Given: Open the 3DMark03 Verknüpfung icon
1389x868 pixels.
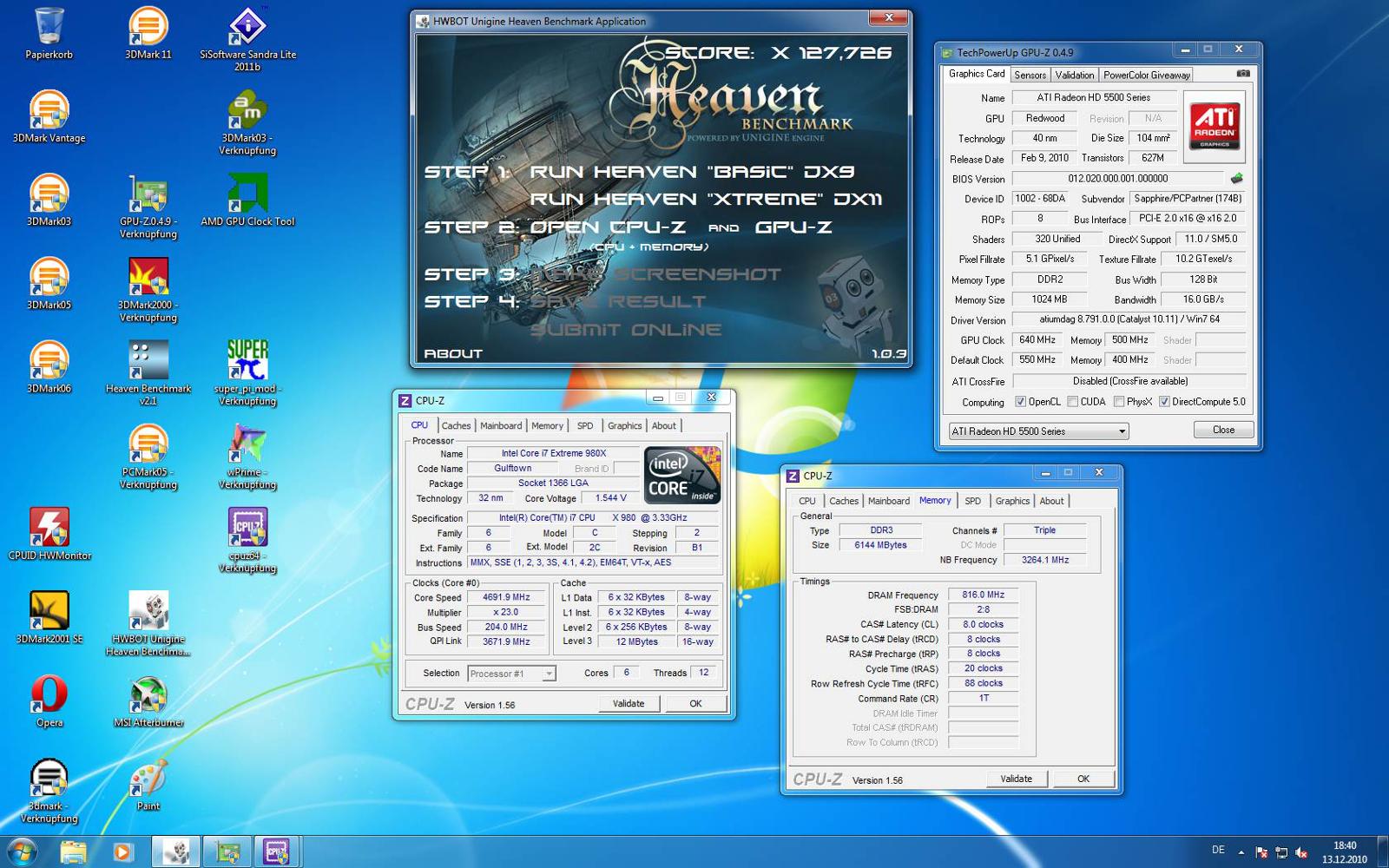Looking at the screenshot, I should coord(247,122).
